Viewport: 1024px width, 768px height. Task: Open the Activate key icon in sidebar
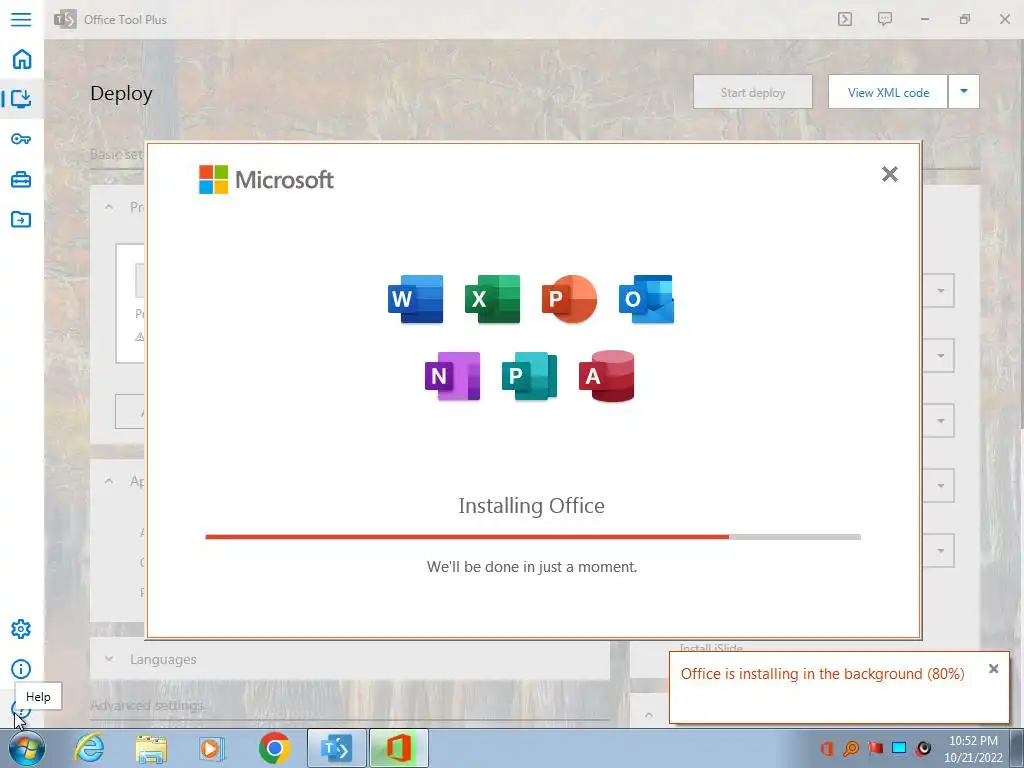(21, 138)
